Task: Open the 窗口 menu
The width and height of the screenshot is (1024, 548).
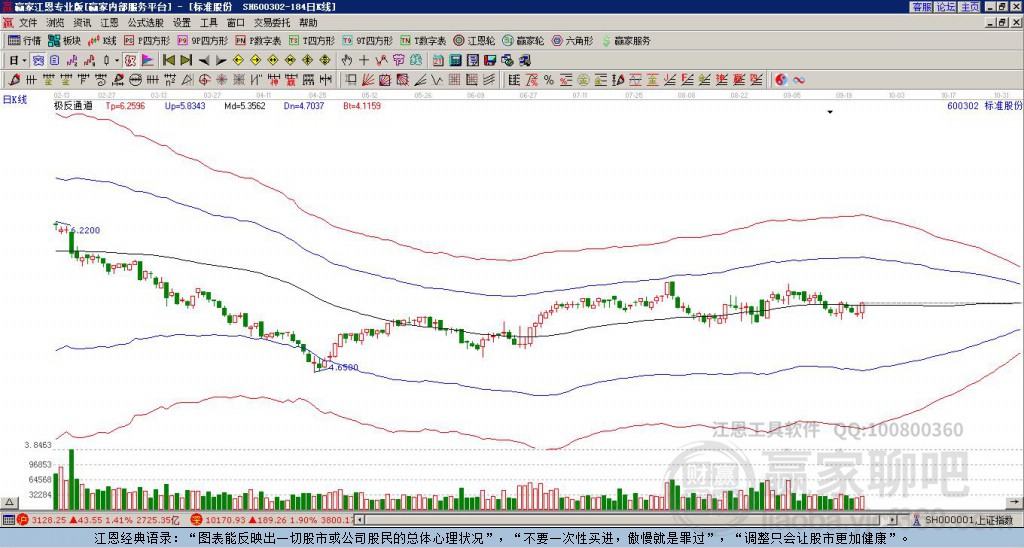Action: tap(236, 23)
